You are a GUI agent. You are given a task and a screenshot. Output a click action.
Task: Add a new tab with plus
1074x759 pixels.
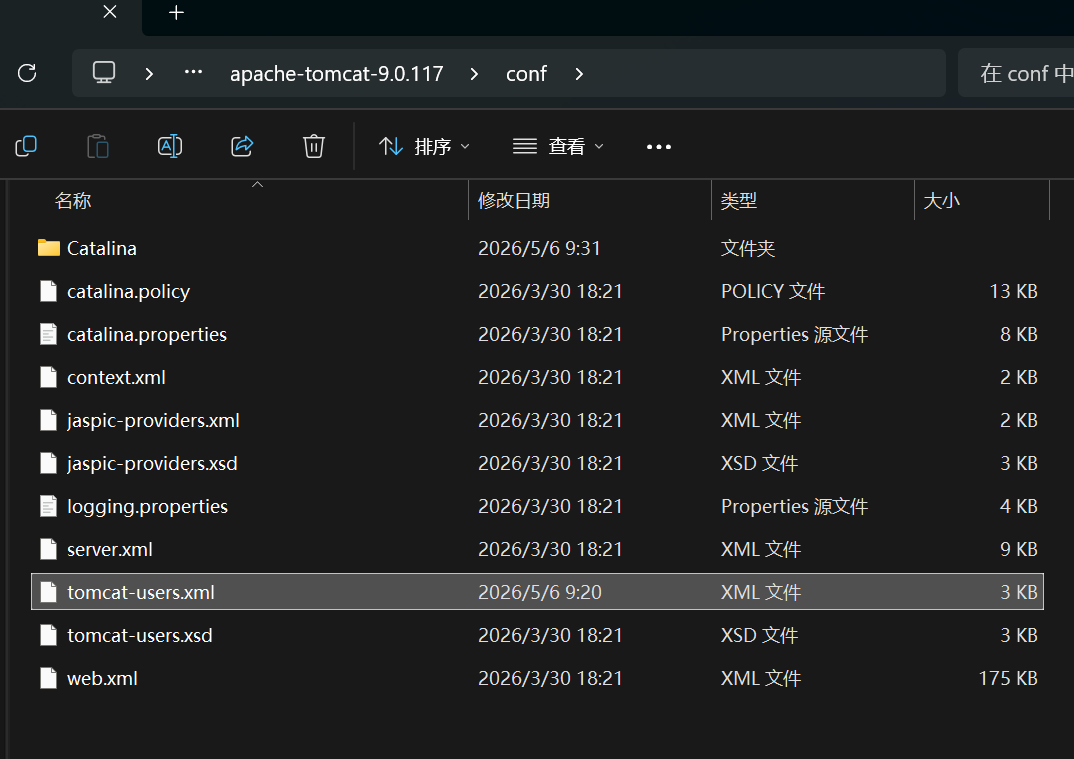pos(176,12)
